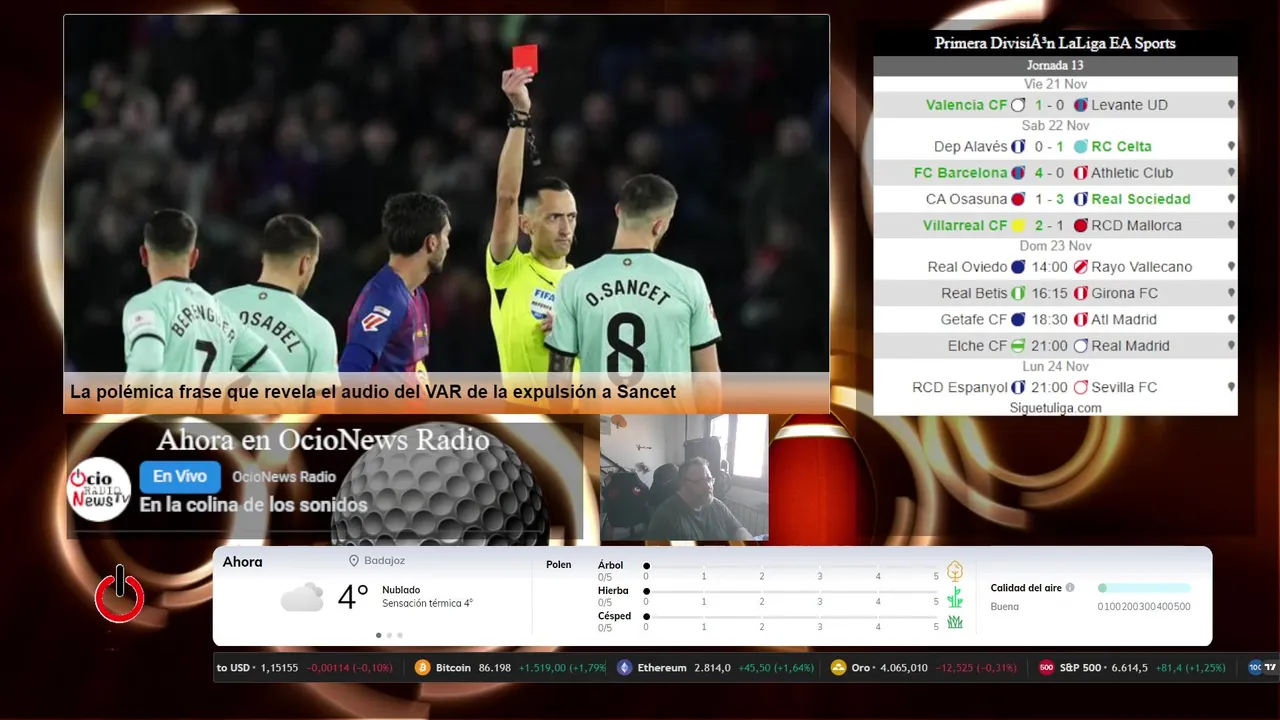Click the En Vivo live button
The image size is (1280, 720).
[180, 477]
